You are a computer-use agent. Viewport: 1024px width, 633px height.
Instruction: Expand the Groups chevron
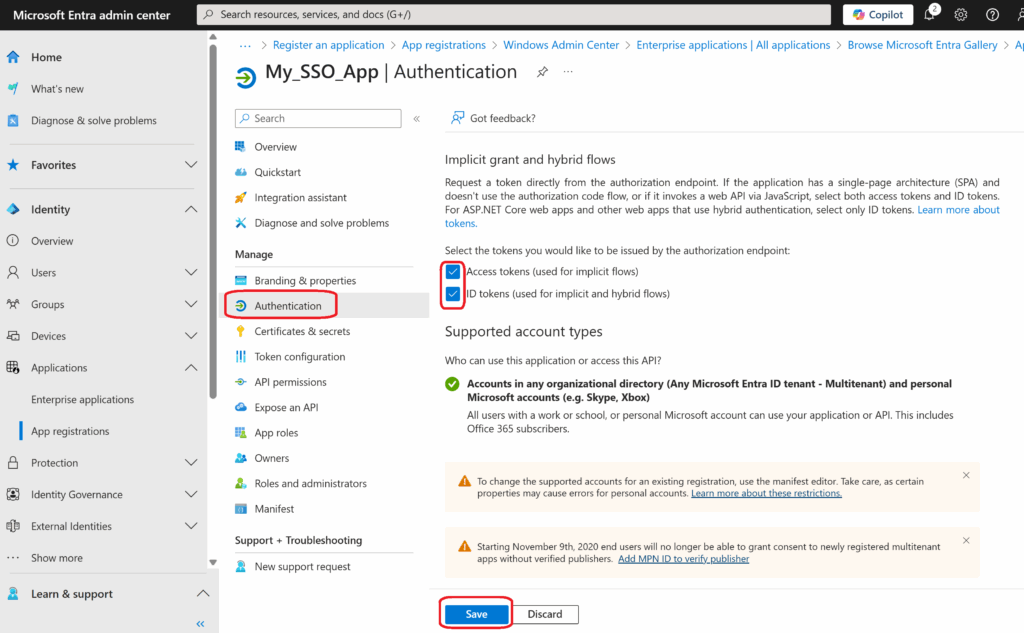pyautogui.click(x=190, y=304)
